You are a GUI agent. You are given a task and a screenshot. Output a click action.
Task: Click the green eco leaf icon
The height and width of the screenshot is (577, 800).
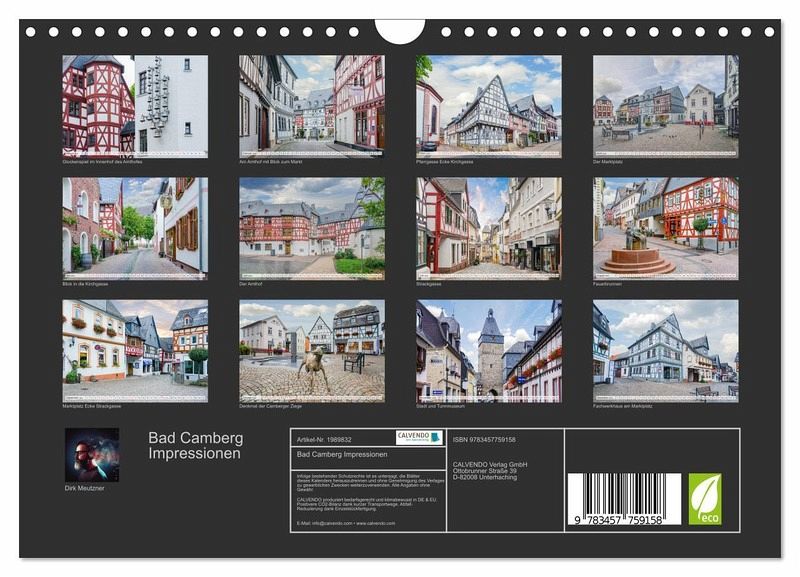point(704,499)
